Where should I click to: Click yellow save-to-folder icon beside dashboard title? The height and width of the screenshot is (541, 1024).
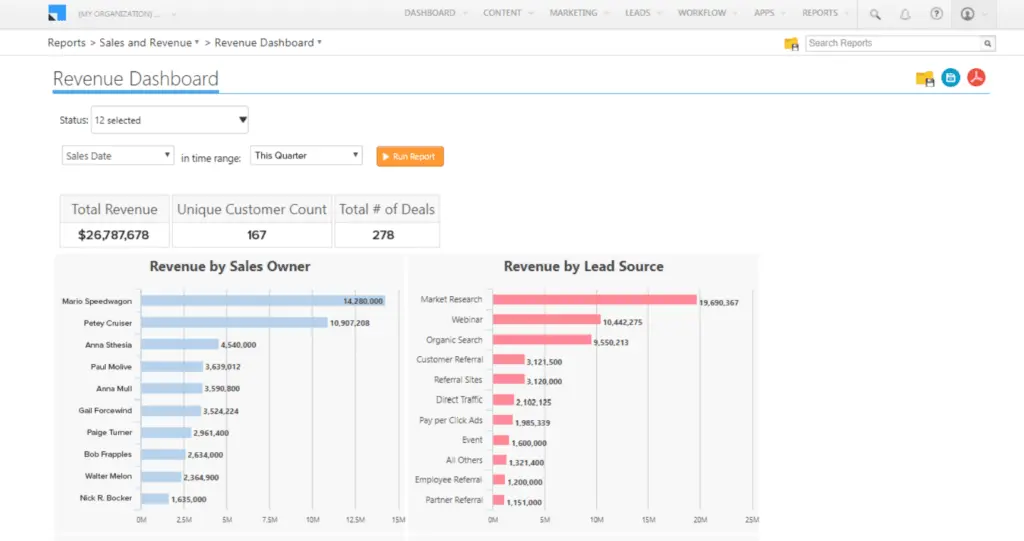(925, 78)
